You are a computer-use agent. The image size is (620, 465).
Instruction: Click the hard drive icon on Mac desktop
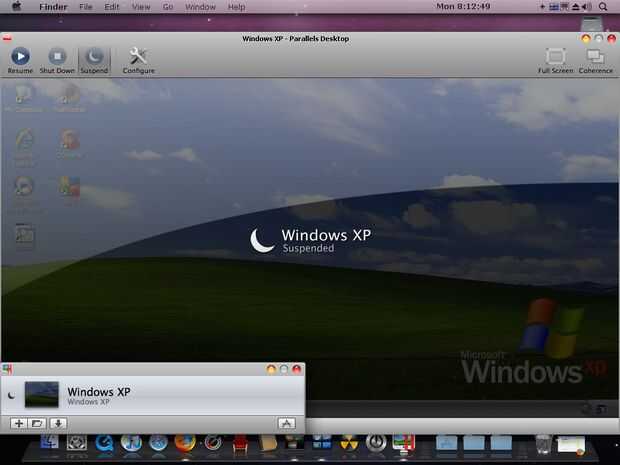click(x=592, y=23)
